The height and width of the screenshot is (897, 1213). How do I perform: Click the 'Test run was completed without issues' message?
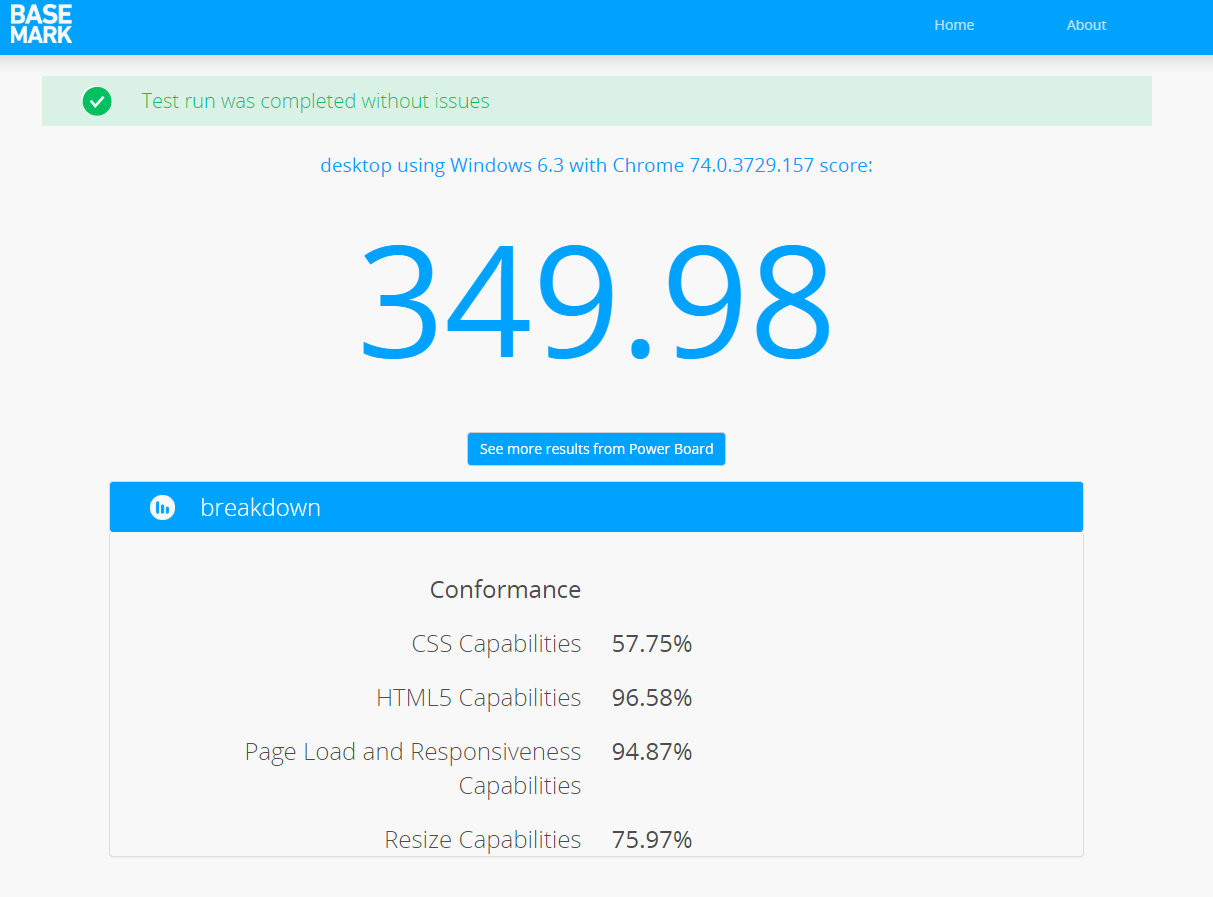[316, 101]
